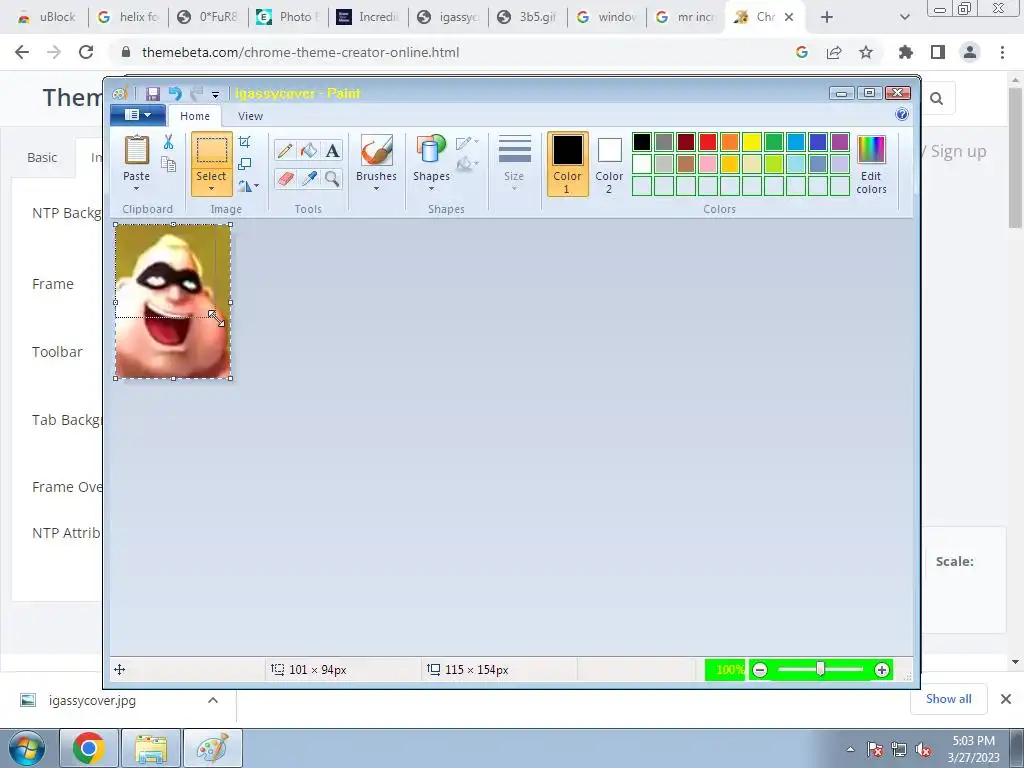1024x768 pixels.
Task: Click zoom in plus button in Paint
Action: point(882,669)
